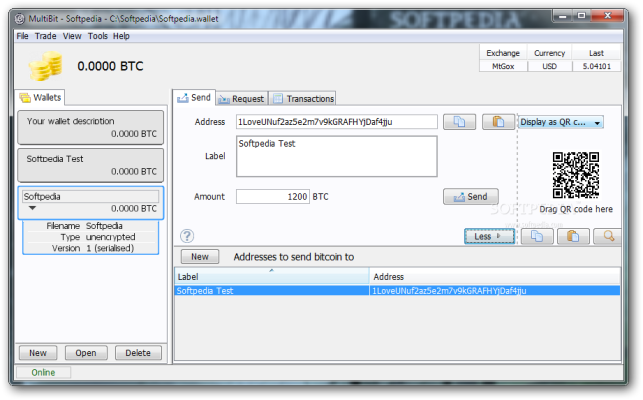Click the Filename value 'Softpedia'
The image size is (643, 400).
coord(104,226)
